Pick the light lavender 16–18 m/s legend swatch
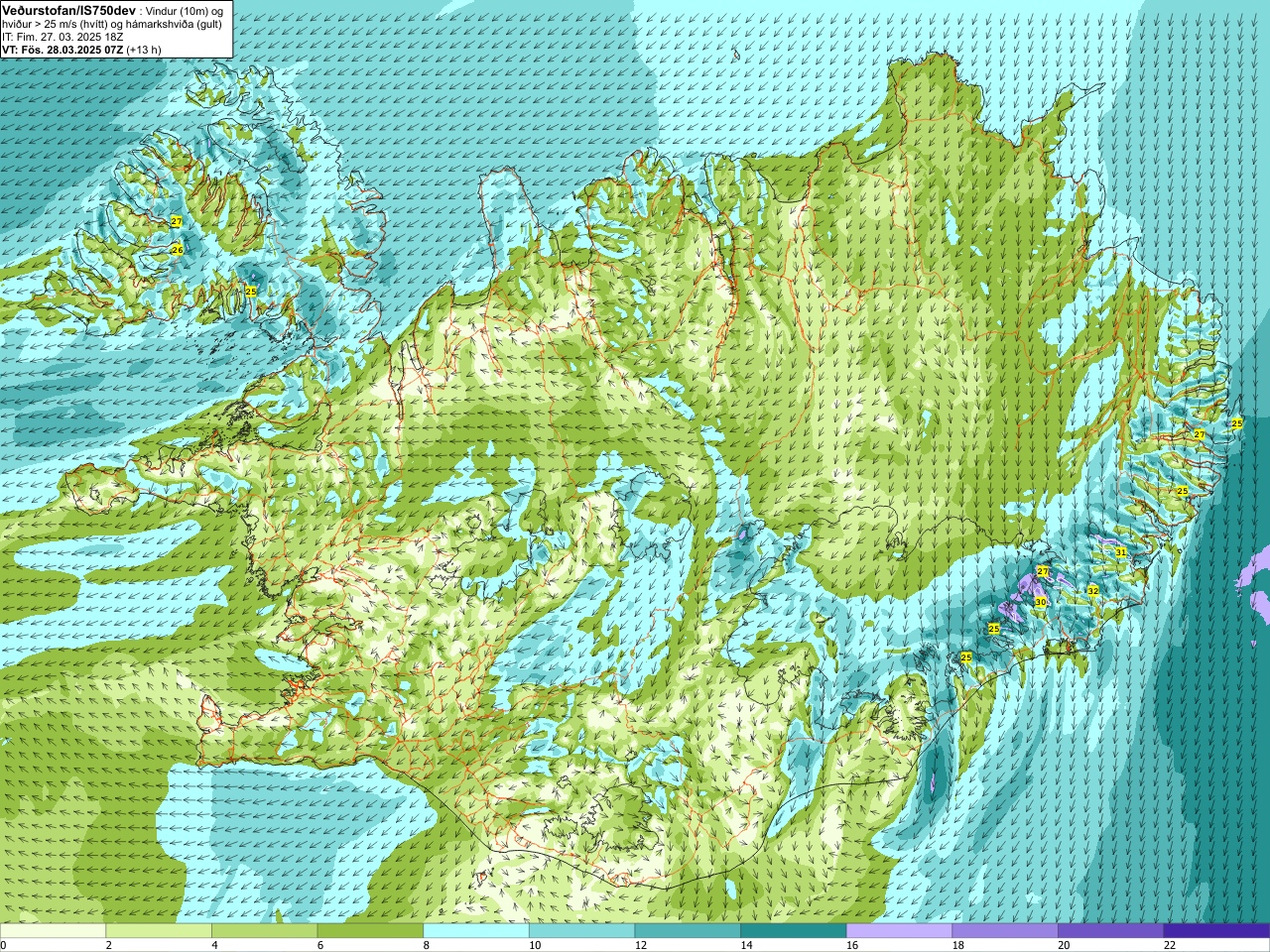1270x952 pixels. [x=899, y=931]
